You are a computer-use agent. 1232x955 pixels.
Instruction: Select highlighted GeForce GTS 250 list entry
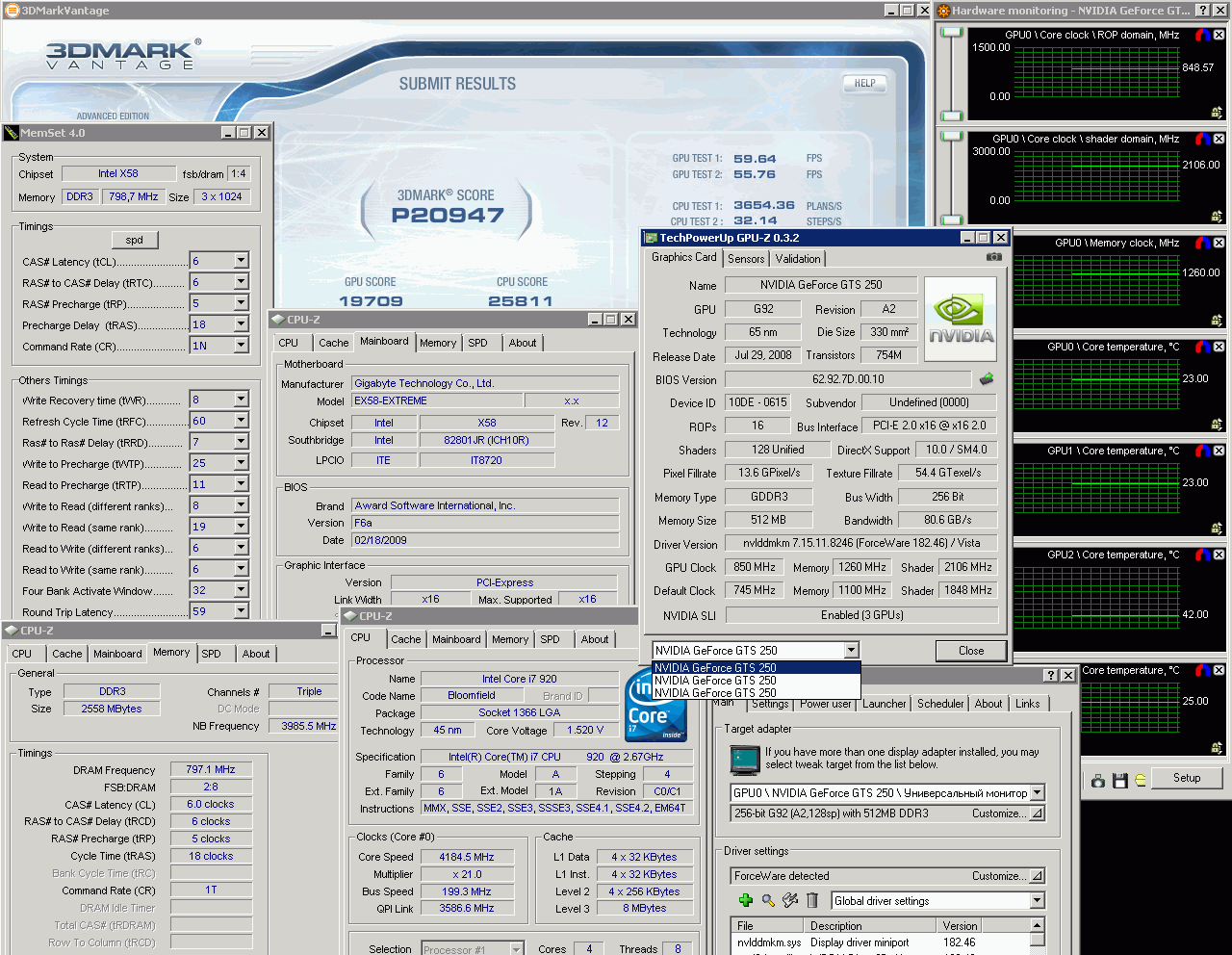click(x=756, y=667)
